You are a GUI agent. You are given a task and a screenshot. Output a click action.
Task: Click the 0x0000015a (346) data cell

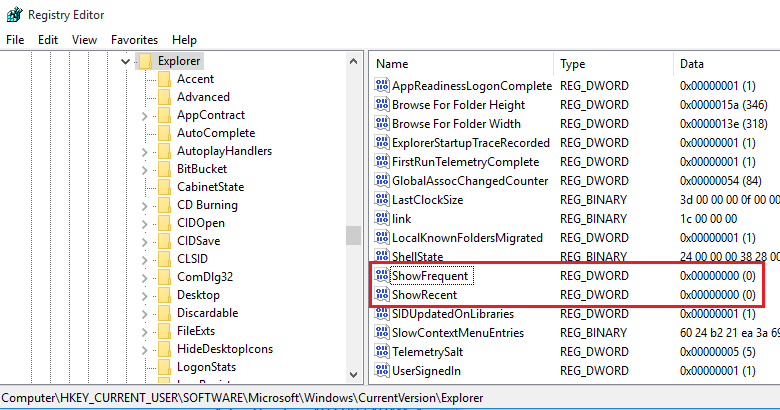tap(723, 104)
